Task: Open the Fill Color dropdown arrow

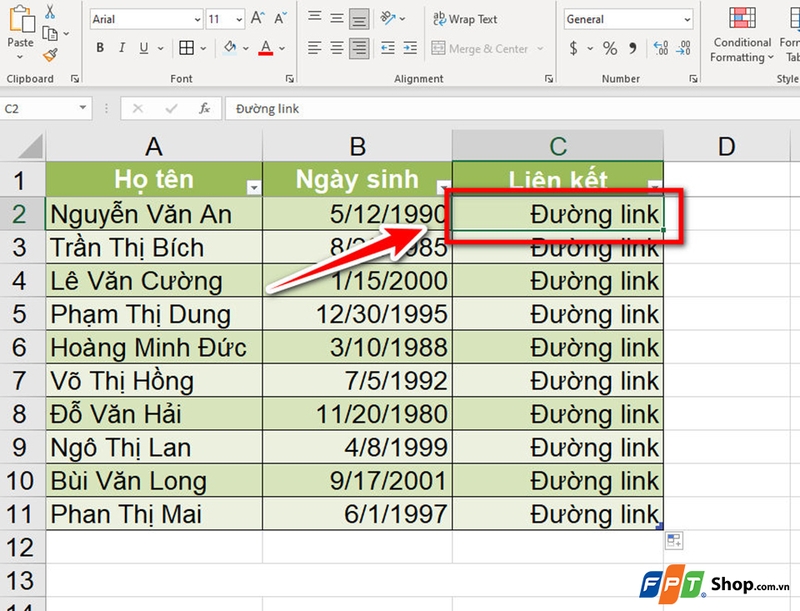Action: coord(246,46)
